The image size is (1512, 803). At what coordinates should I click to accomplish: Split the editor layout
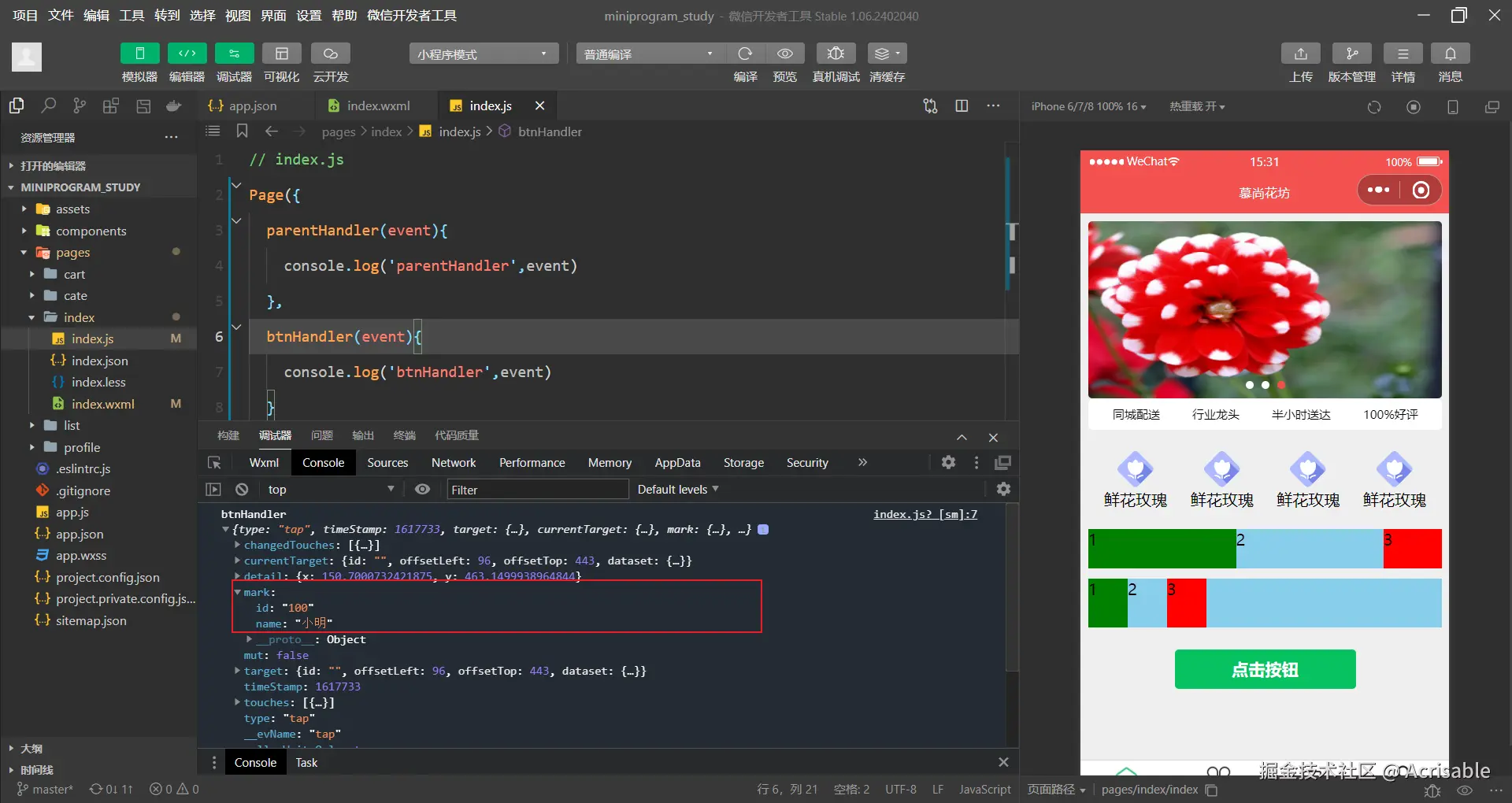(962, 105)
